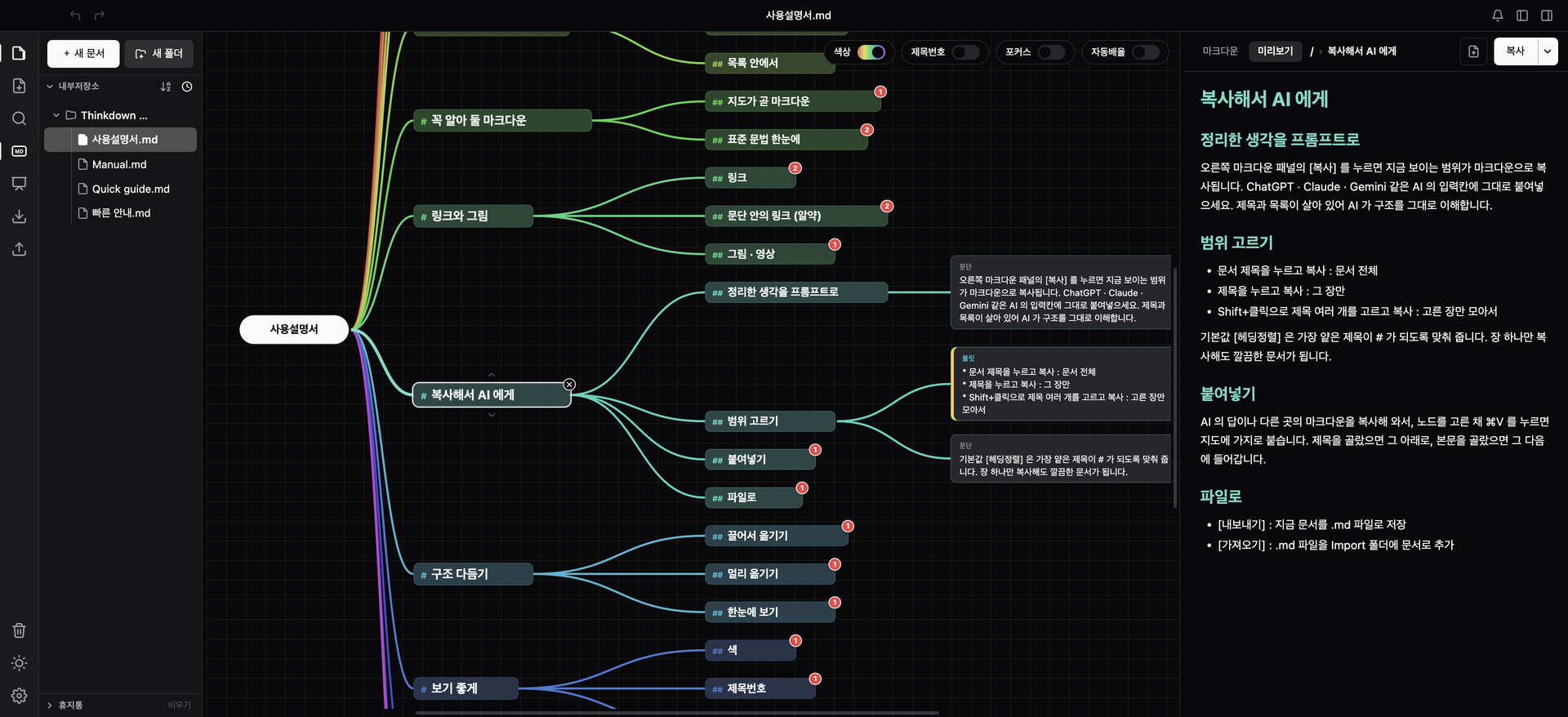The width and height of the screenshot is (1568, 717).
Task: Click the 새 폴더 button
Action: (159, 54)
